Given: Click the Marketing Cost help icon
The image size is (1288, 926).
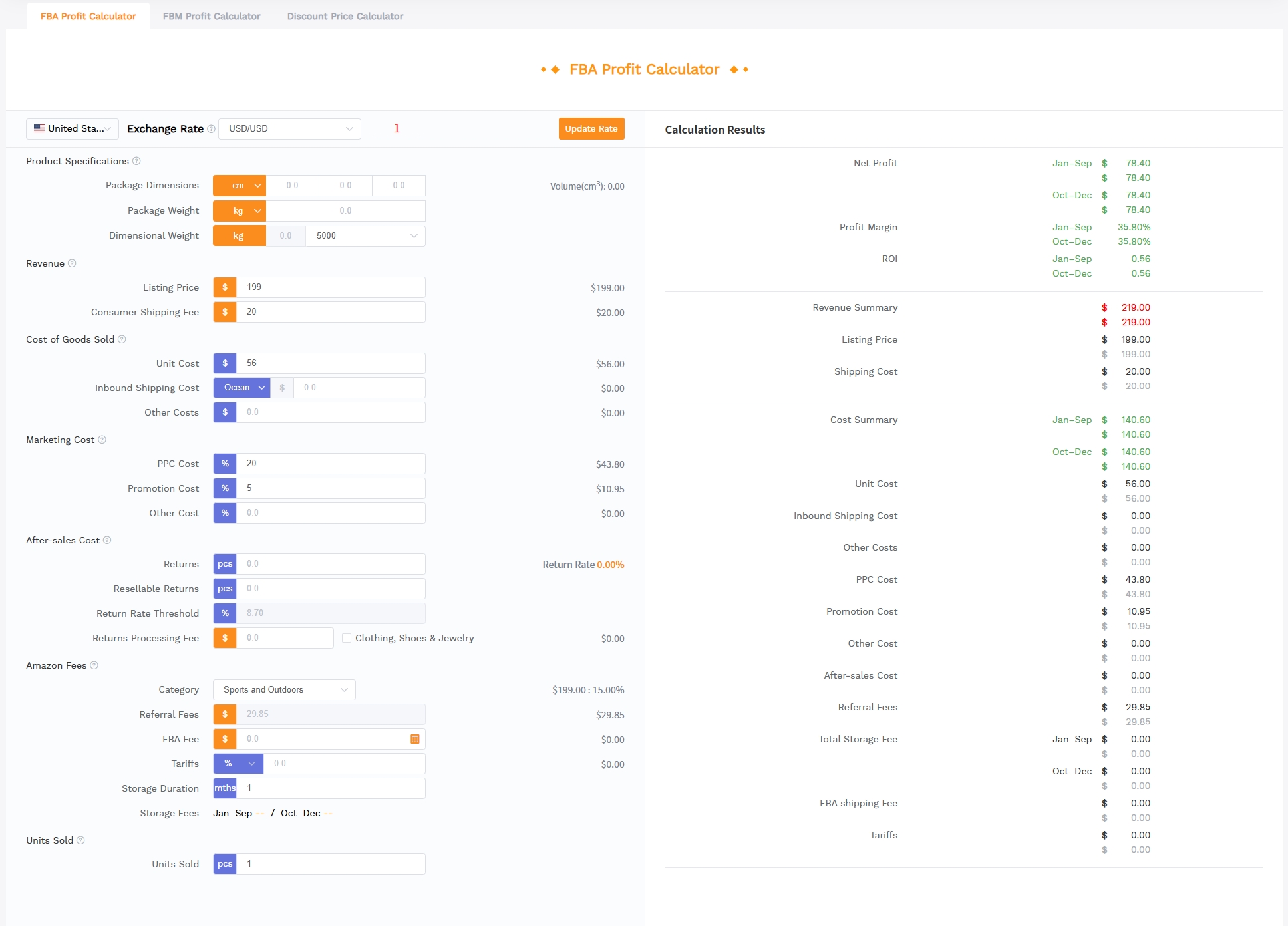Looking at the screenshot, I should pos(102,440).
